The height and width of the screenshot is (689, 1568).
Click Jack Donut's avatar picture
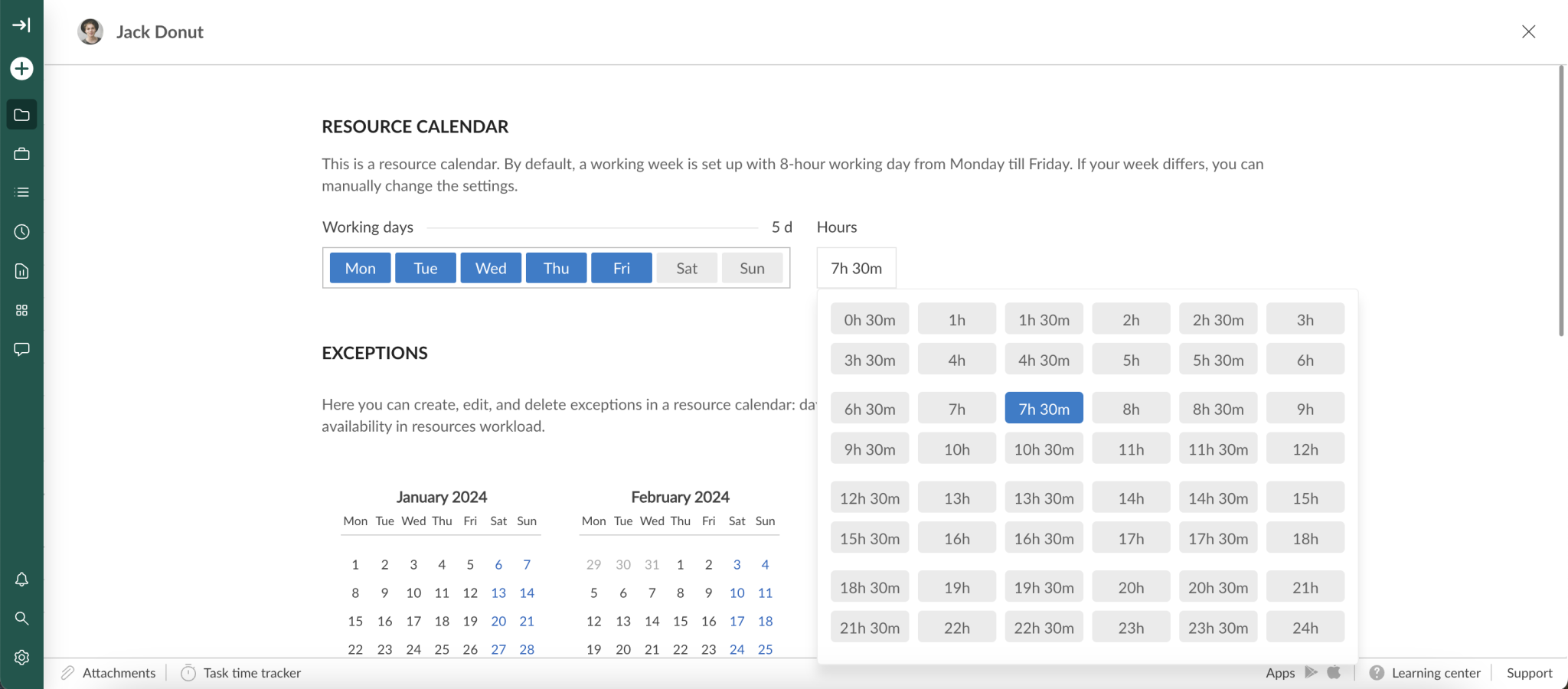pos(90,31)
